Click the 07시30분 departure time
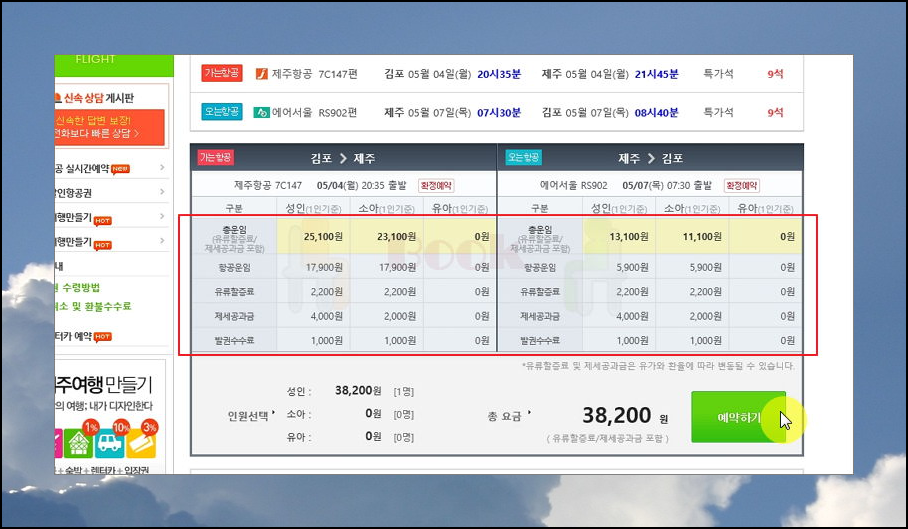This screenshot has height=529, width=908. (499, 112)
